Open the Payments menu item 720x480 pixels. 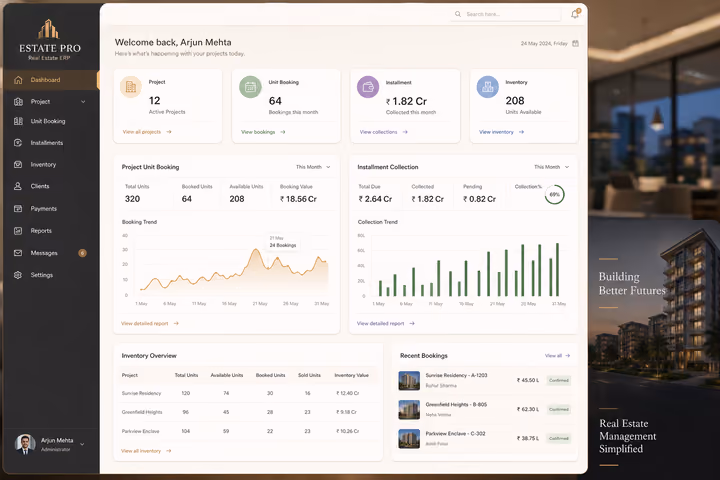click(x=44, y=209)
